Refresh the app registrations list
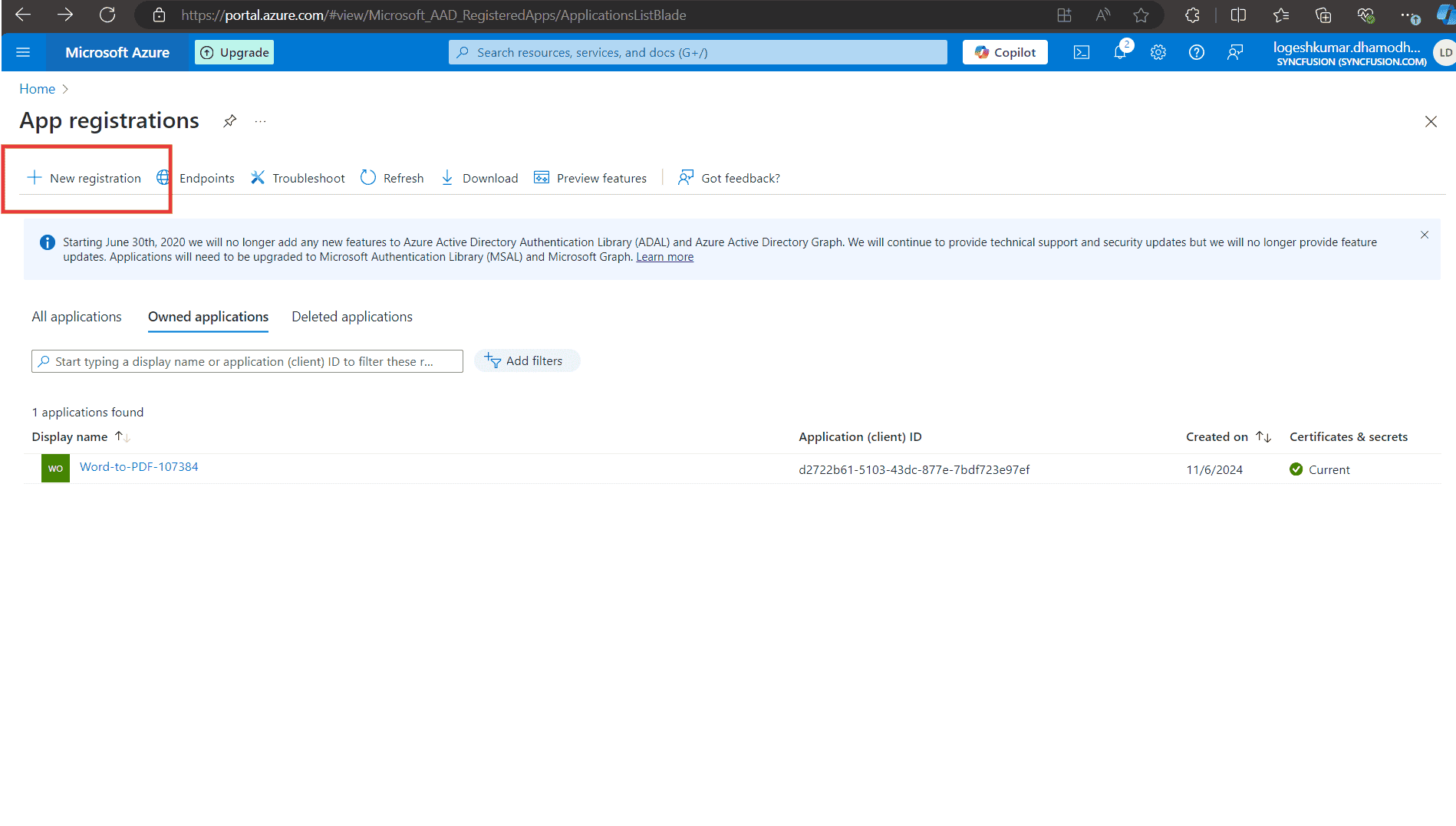The image size is (1456, 826). pos(369,177)
